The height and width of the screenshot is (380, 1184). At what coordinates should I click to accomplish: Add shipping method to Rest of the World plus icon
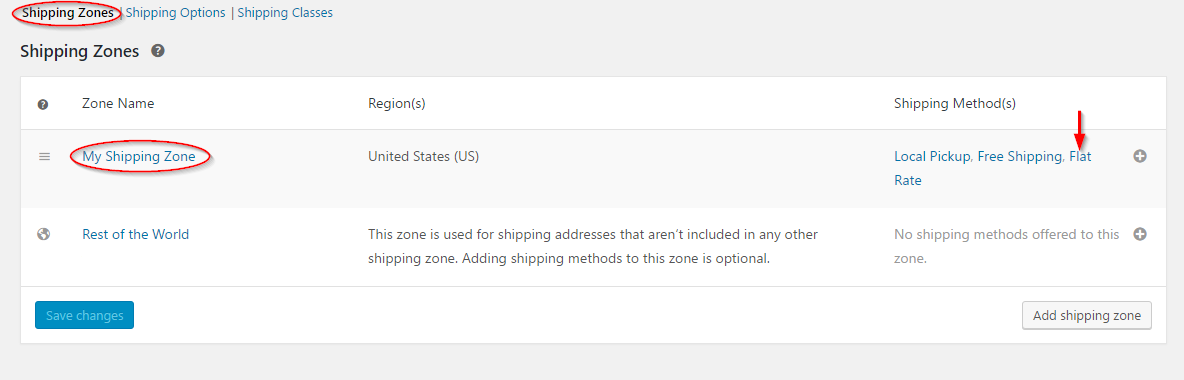(1140, 234)
